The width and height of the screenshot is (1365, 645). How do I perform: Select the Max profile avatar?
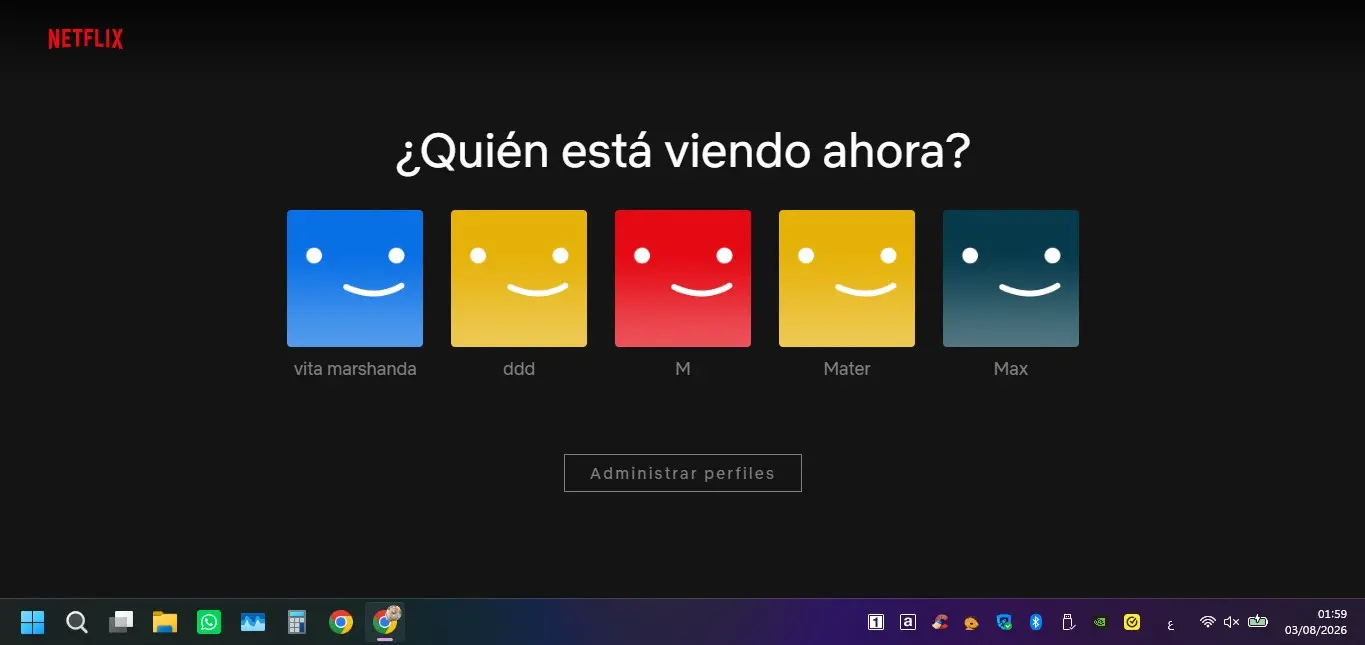pyautogui.click(x=1011, y=278)
